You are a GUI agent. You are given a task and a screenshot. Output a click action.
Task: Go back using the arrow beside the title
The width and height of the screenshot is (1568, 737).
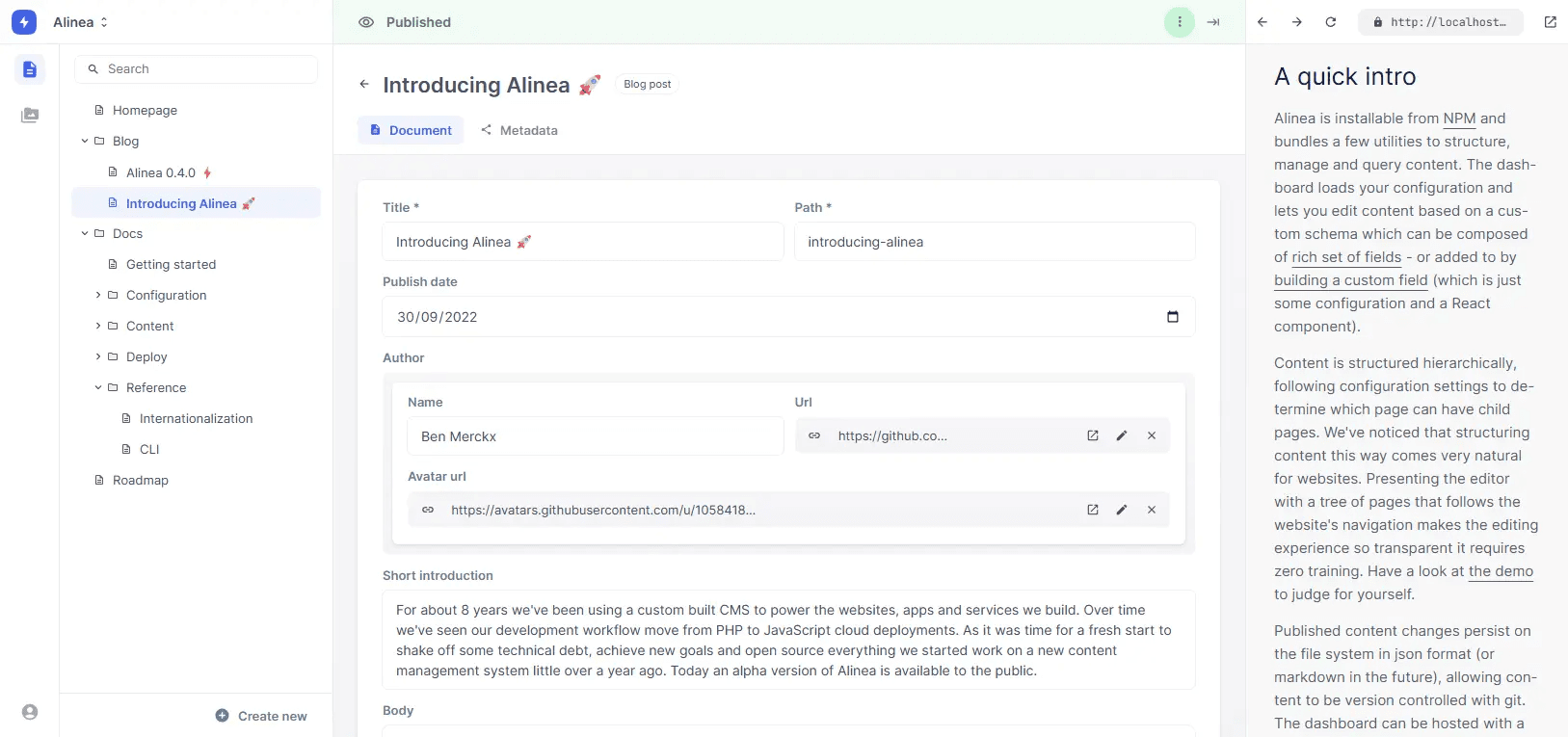click(364, 85)
